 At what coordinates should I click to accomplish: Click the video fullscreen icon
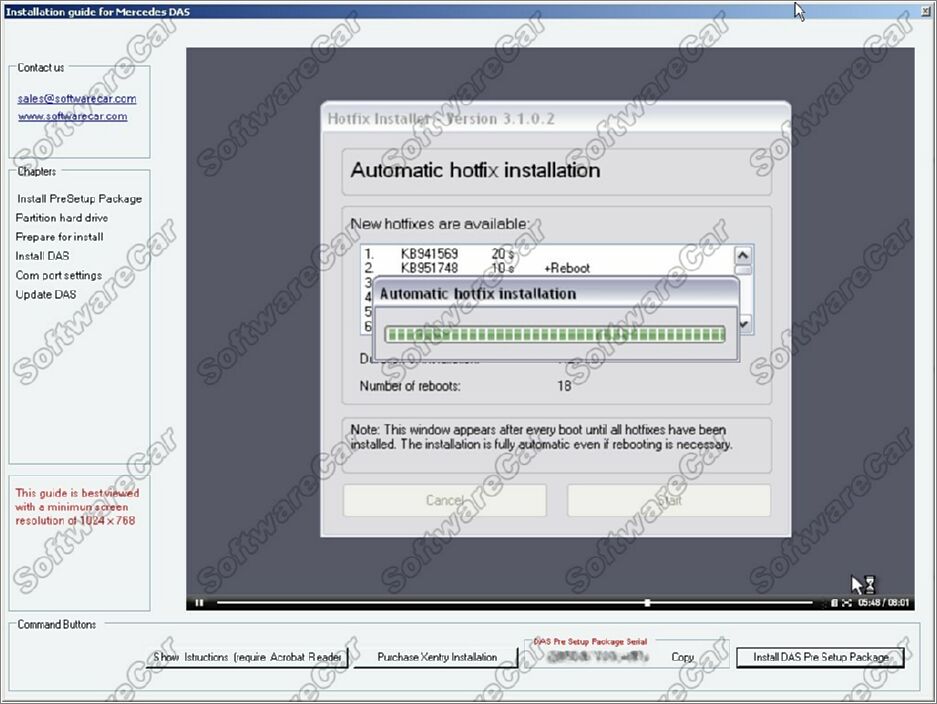(847, 603)
